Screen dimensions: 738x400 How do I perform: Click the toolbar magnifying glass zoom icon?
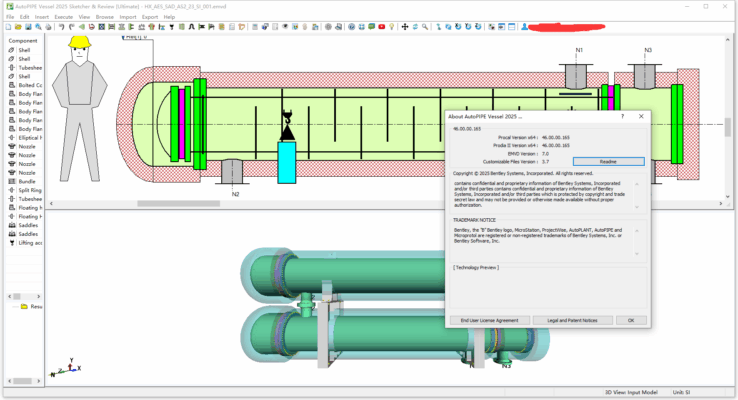click(x=425, y=27)
